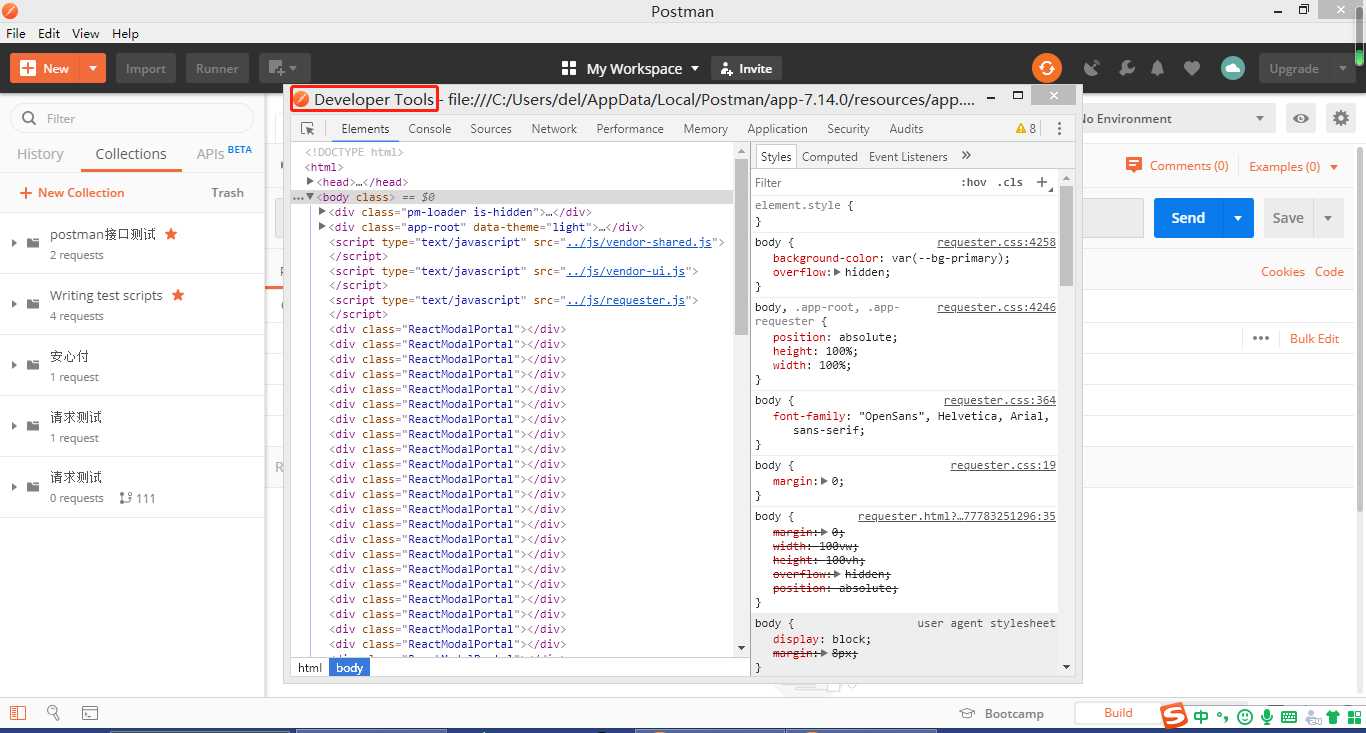Open the manage environments gear icon
The height and width of the screenshot is (733, 1366).
coord(1340,118)
